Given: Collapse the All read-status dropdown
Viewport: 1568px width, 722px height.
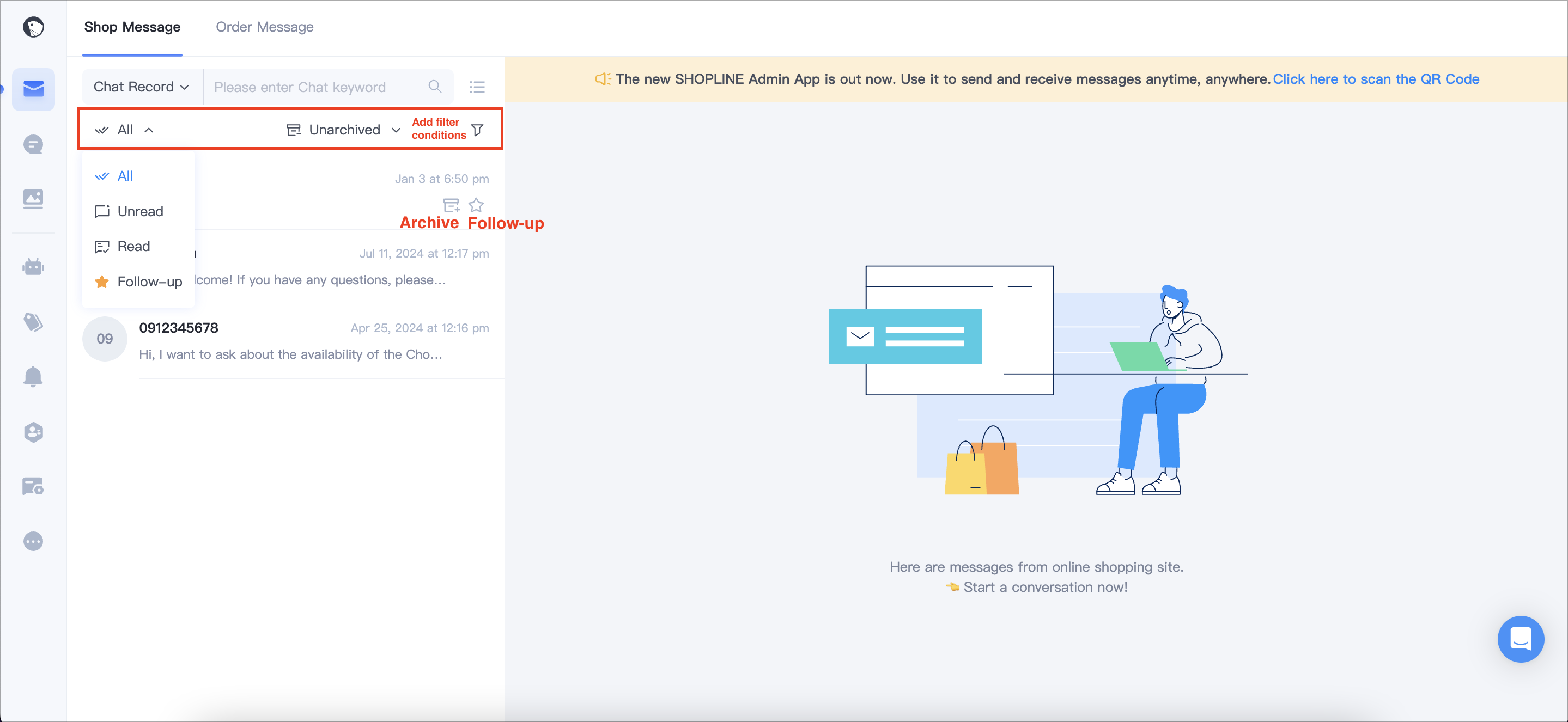Looking at the screenshot, I should 124,130.
